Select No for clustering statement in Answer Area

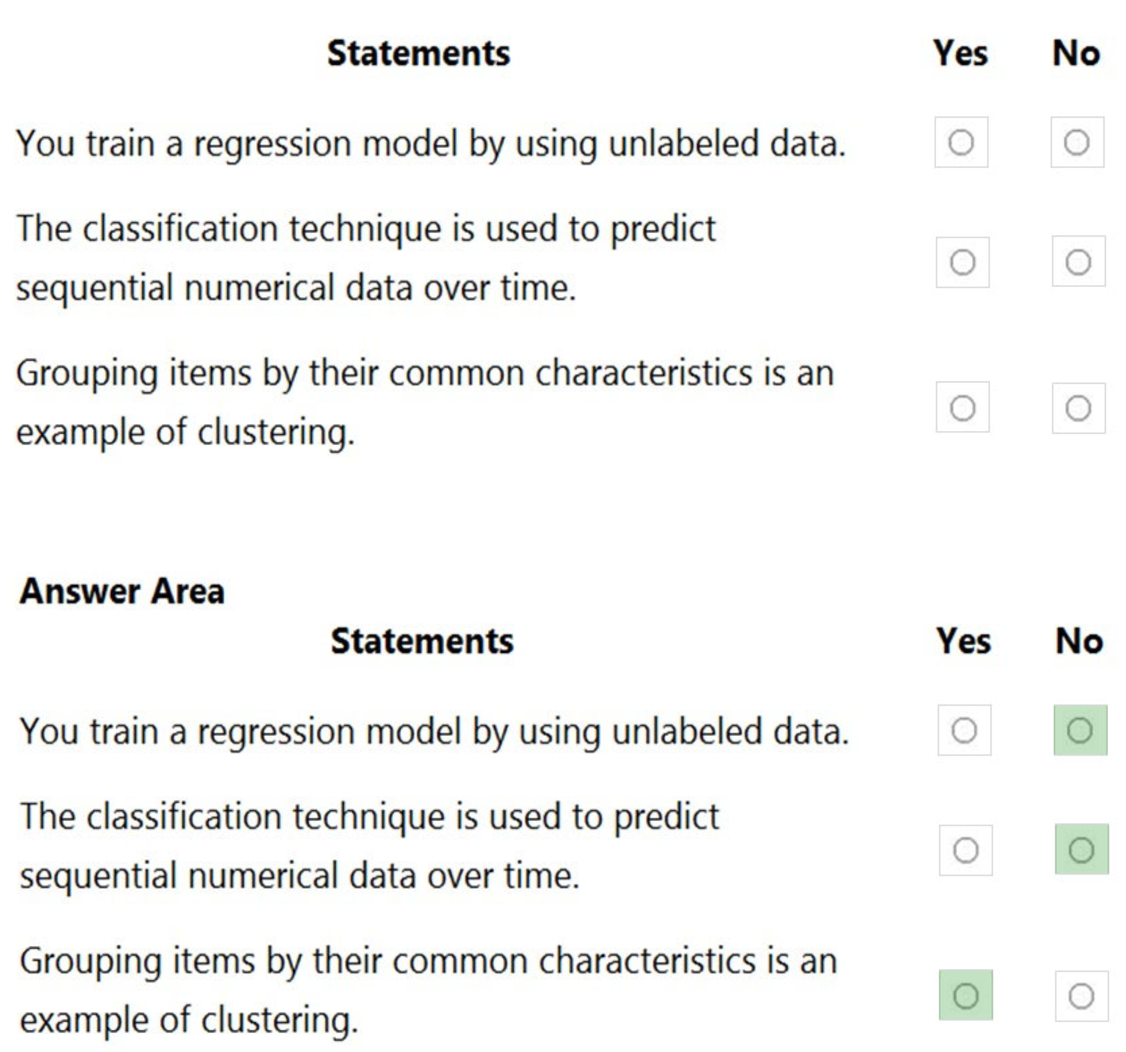pyautogui.click(x=1081, y=995)
